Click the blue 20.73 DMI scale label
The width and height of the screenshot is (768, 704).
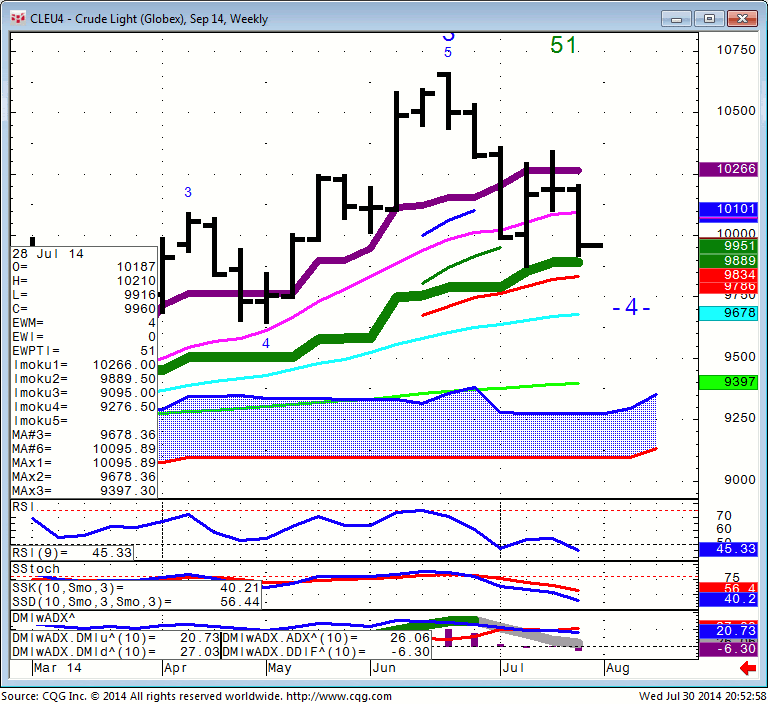(729, 631)
